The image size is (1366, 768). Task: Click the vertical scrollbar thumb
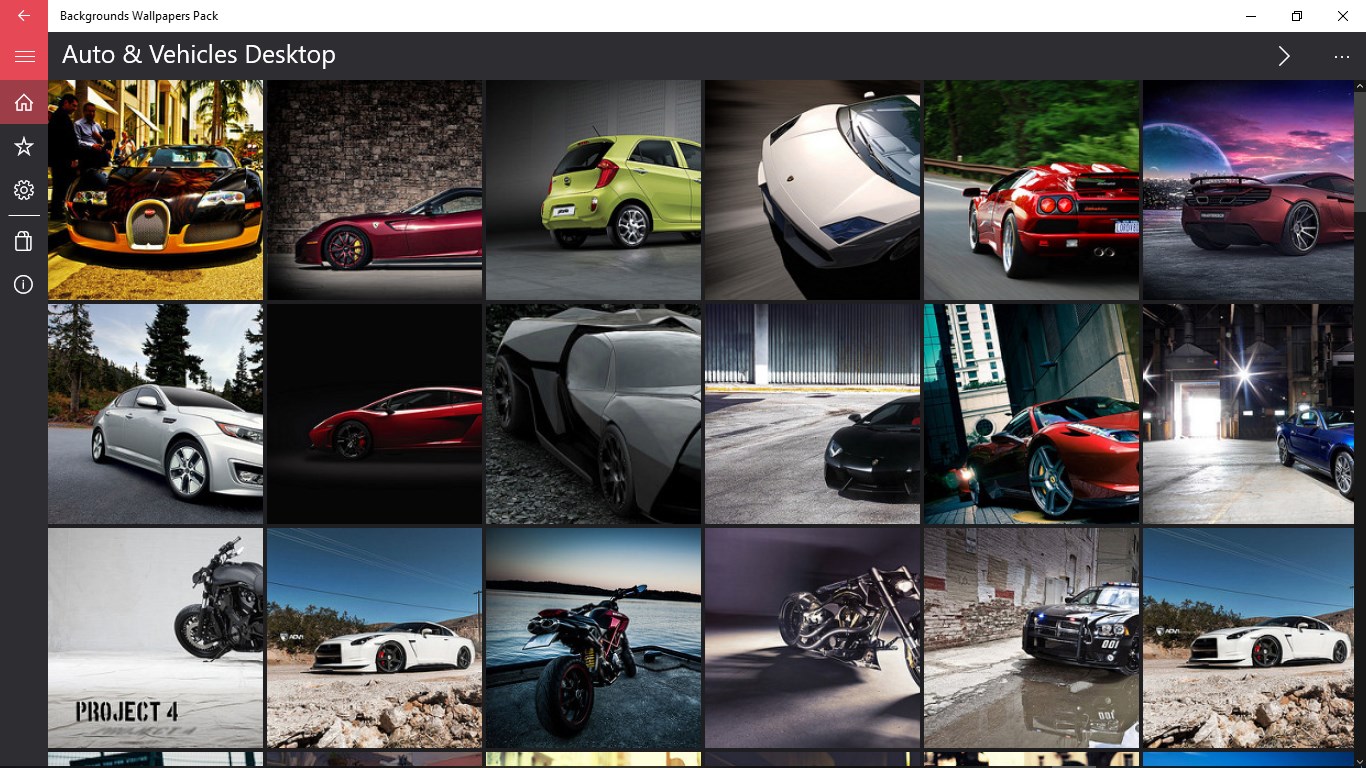pyautogui.click(x=1360, y=150)
